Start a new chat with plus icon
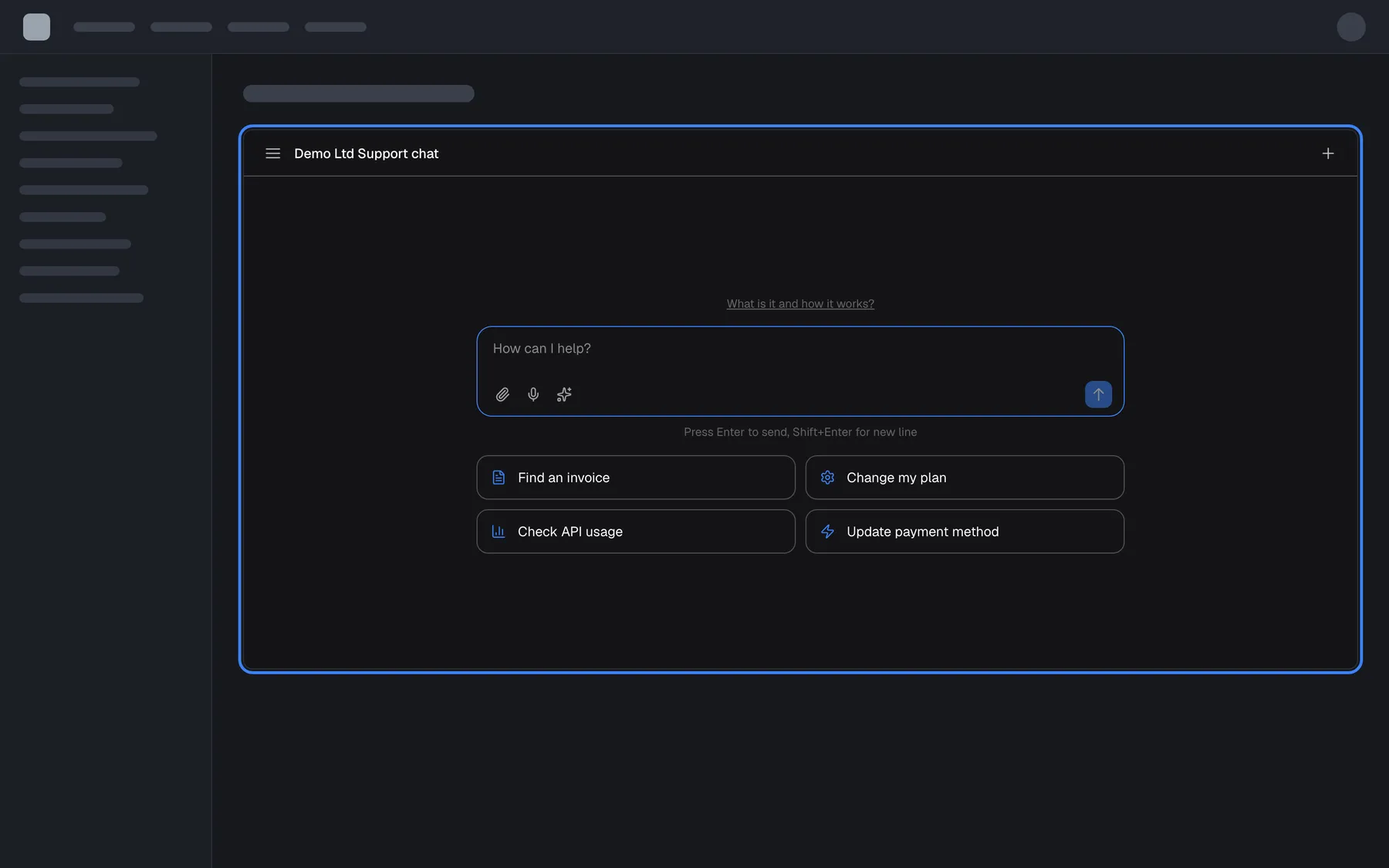 1327,154
